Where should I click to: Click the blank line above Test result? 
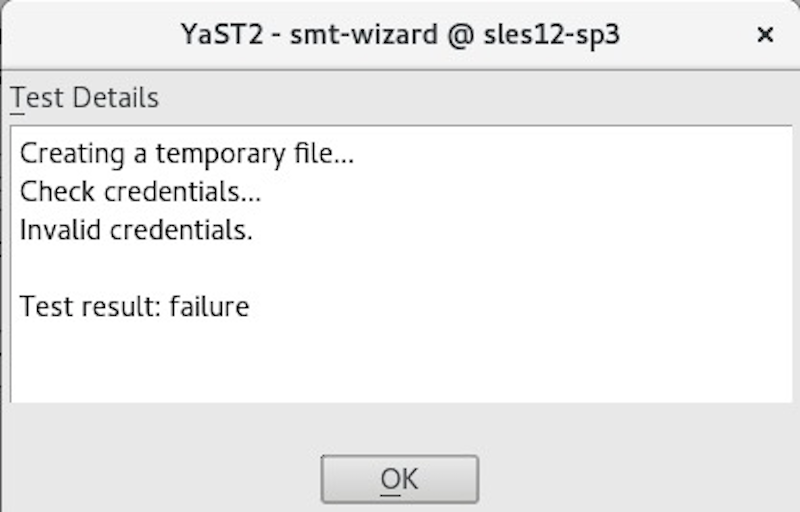[x=300, y=268]
